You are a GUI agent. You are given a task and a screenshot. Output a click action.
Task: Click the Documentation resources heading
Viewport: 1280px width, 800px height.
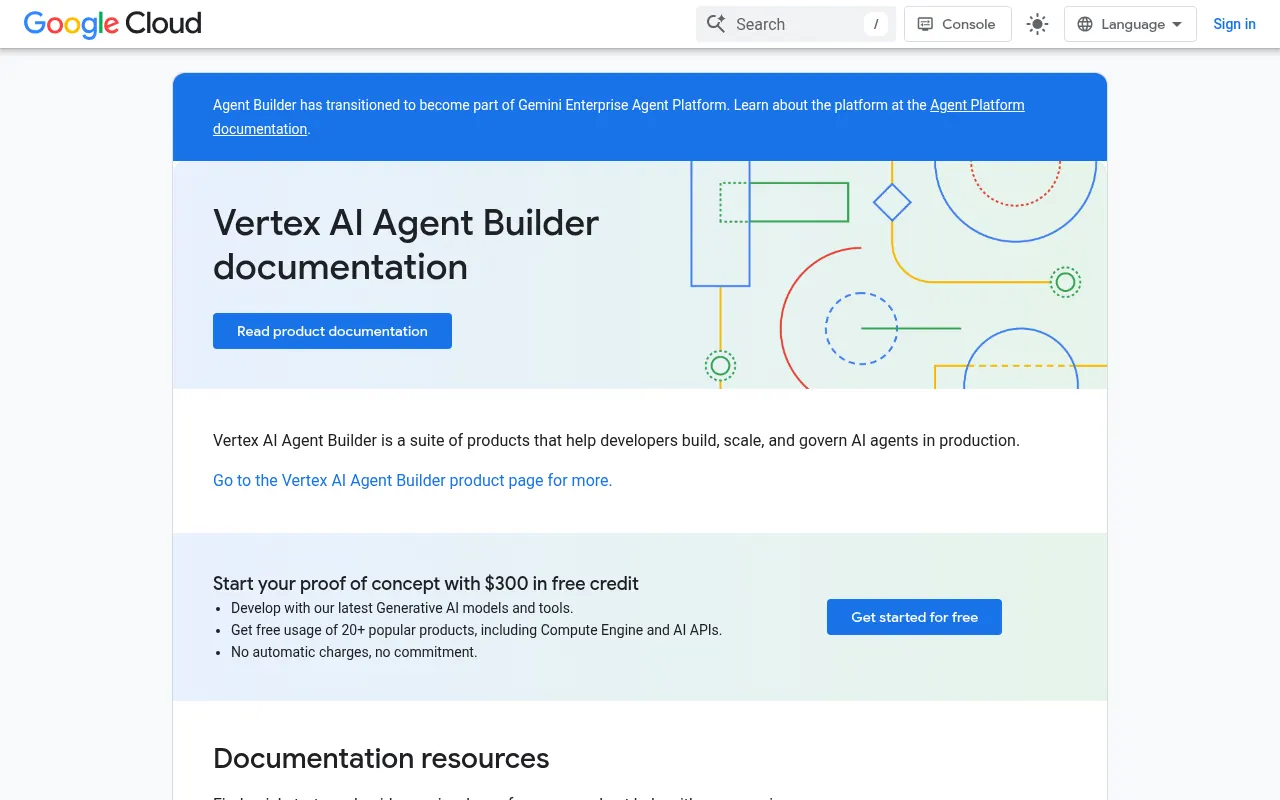(x=381, y=758)
